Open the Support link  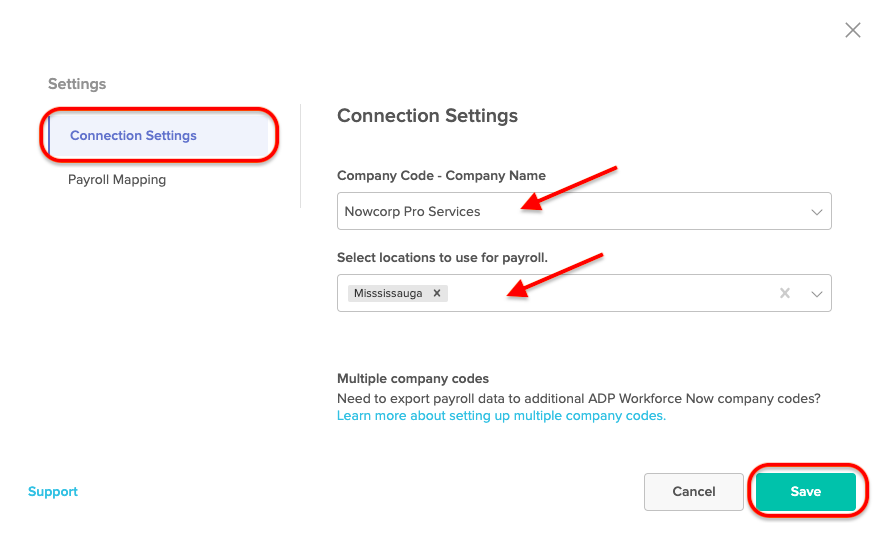tap(53, 492)
